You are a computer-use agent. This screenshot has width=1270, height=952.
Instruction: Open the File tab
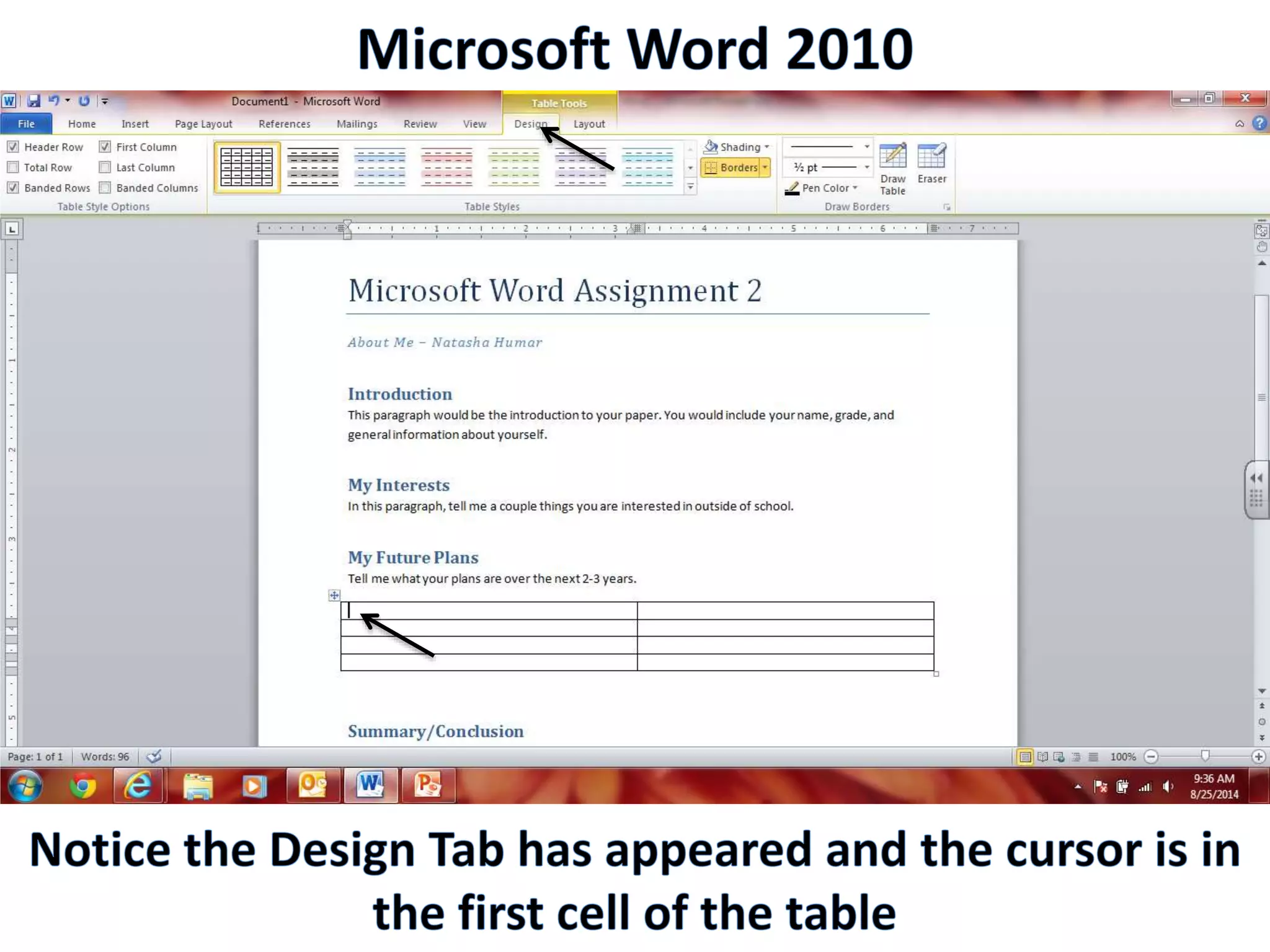[x=26, y=124]
